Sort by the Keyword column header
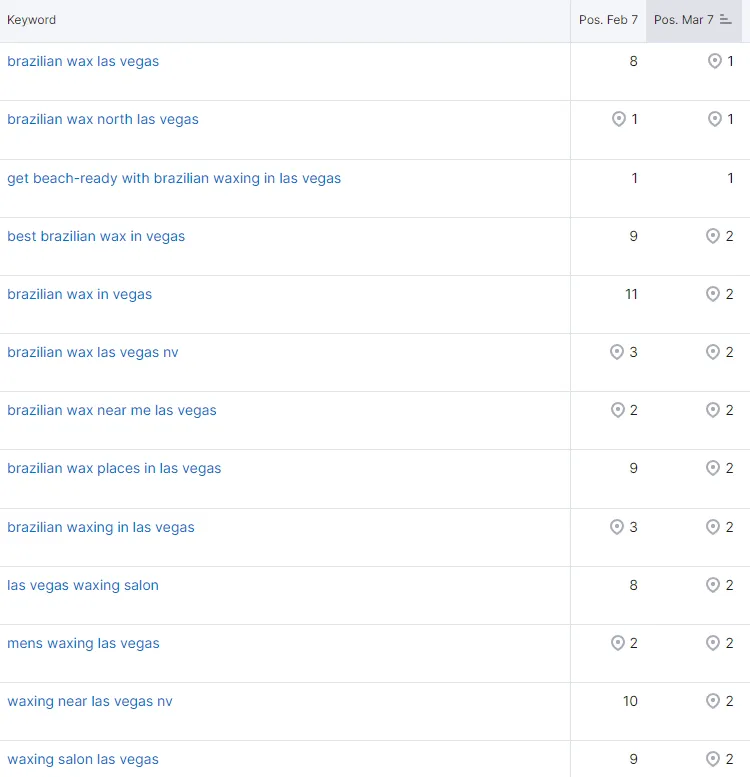 pyautogui.click(x=31, y=20)
